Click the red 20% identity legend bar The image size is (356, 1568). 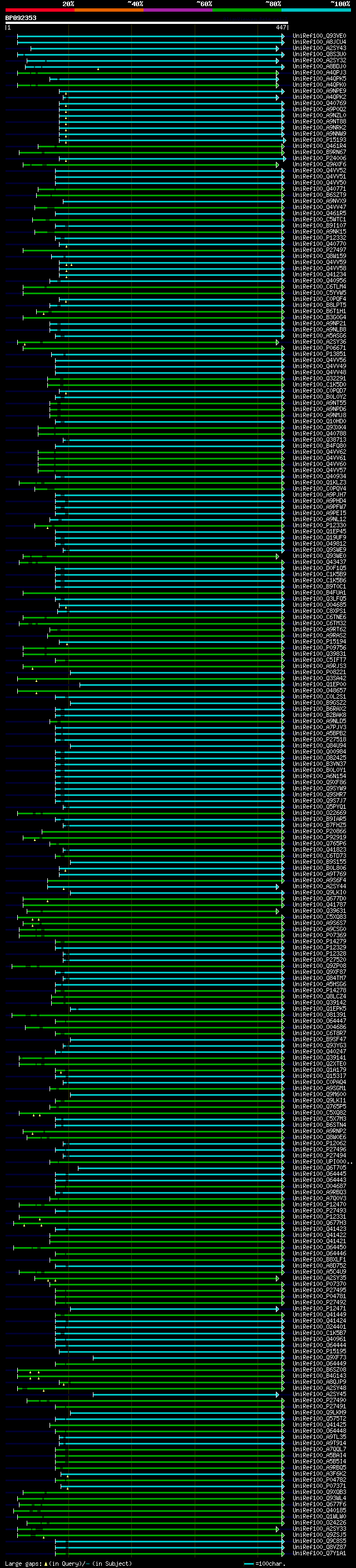pos(39,10)
